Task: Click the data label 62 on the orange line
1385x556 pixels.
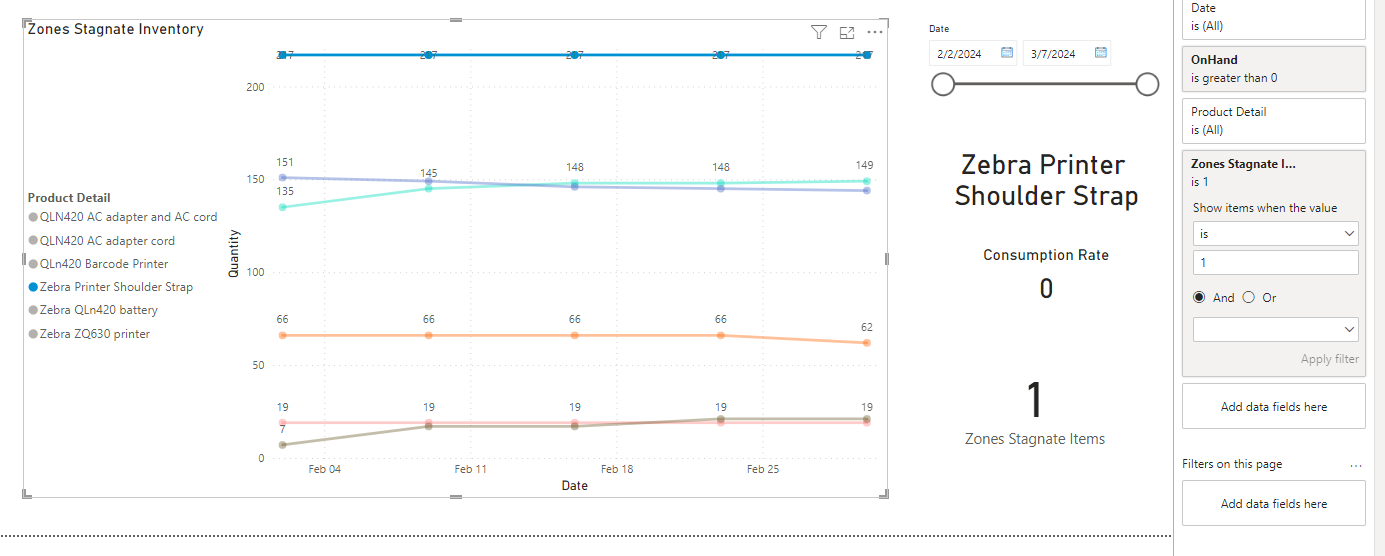Action: pos(867,327)
